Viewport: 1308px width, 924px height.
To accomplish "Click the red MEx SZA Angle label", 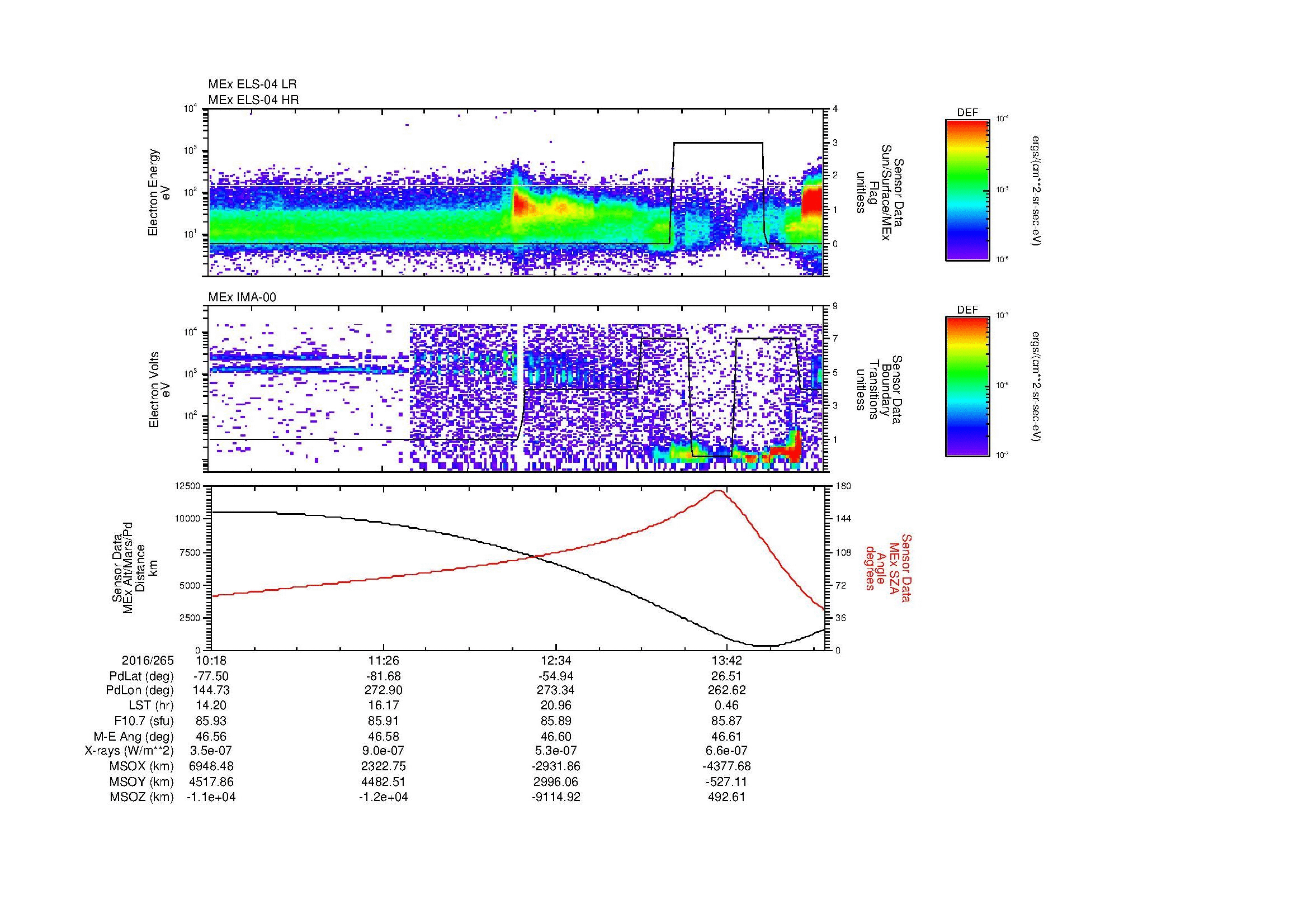I will [888, 567].
